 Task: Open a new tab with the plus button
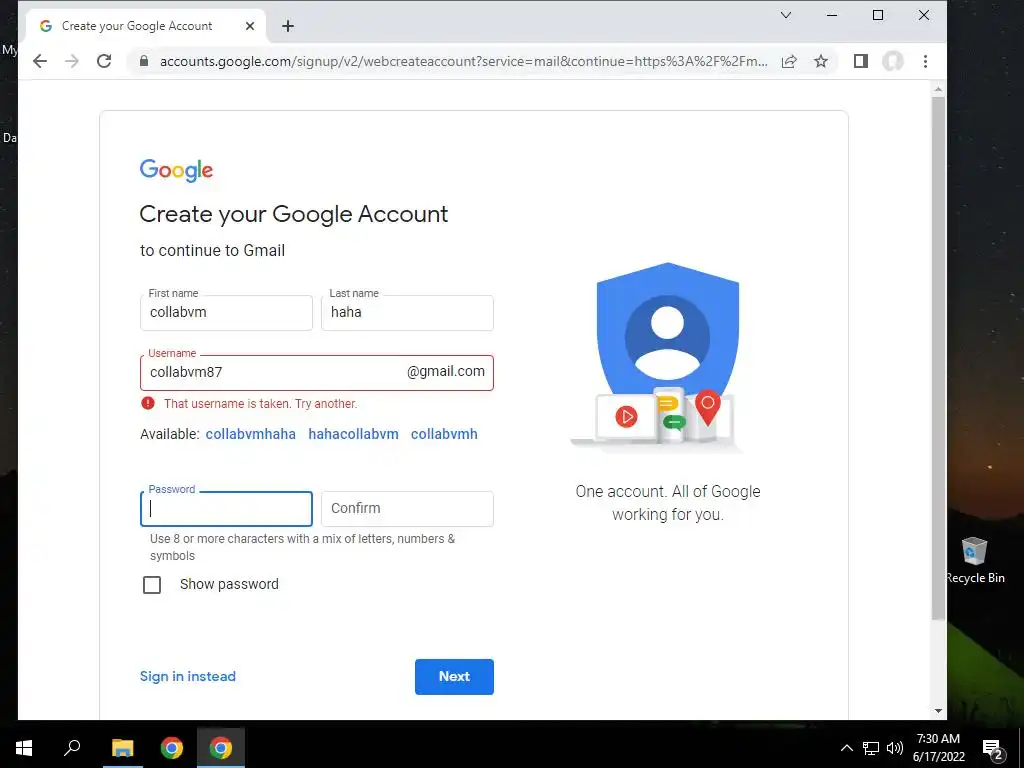[x=288, y=26]
